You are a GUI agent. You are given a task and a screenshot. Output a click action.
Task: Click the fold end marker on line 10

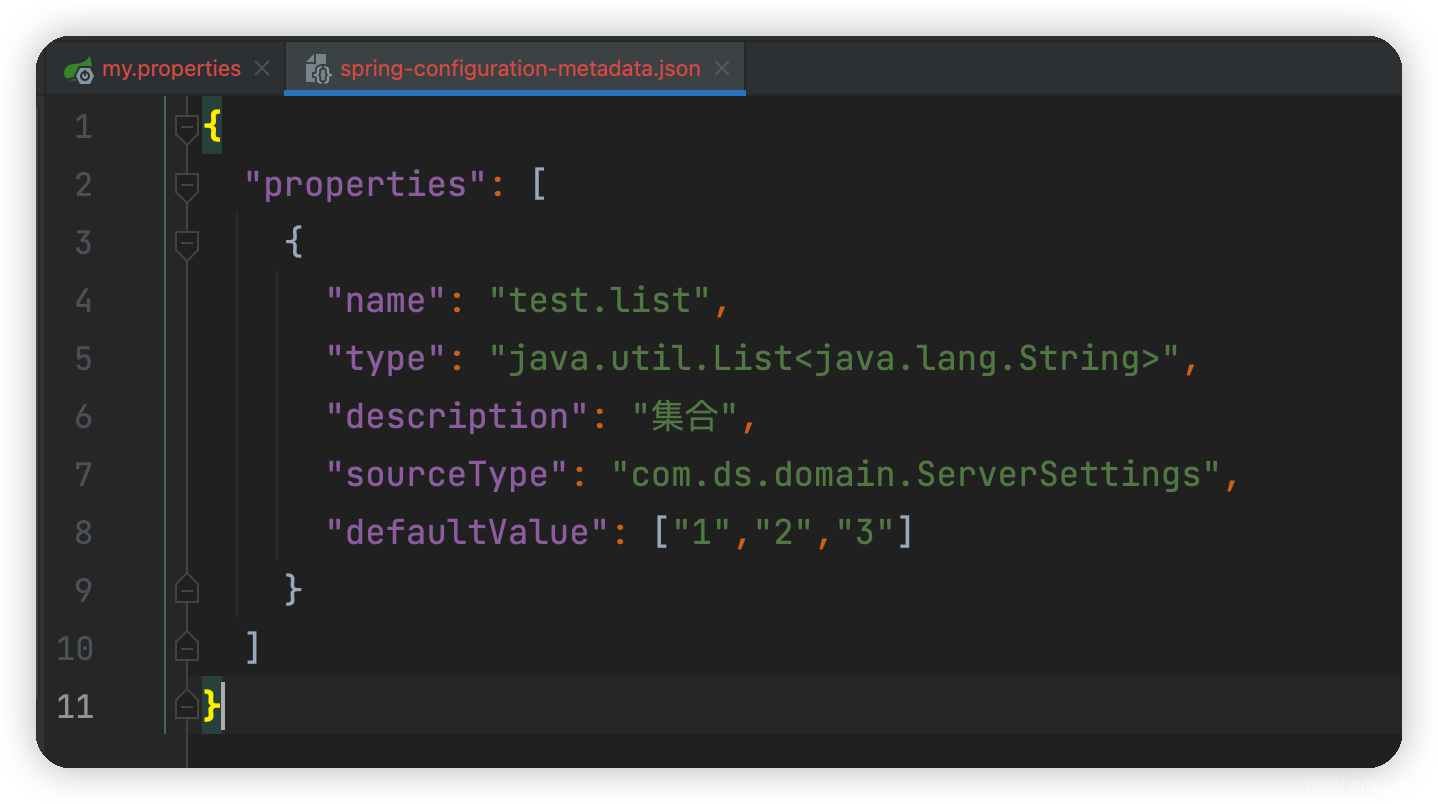(187, 648)
